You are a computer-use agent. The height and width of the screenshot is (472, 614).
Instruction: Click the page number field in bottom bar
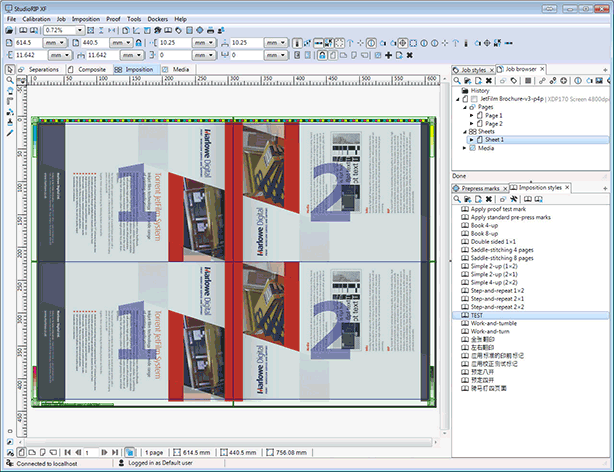click(90, 452)
